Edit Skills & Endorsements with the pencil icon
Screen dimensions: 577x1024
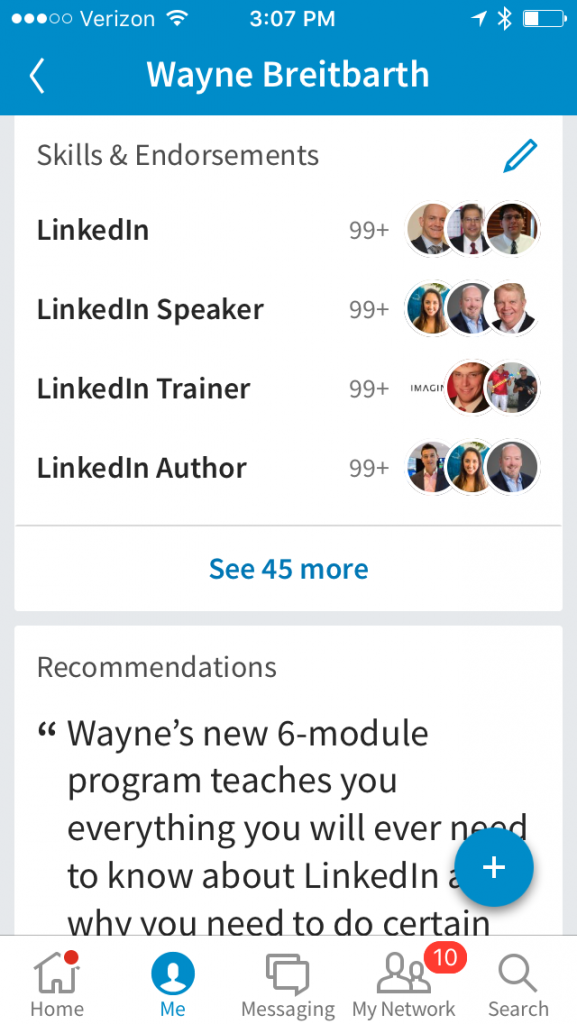click(x=519, y=155)
